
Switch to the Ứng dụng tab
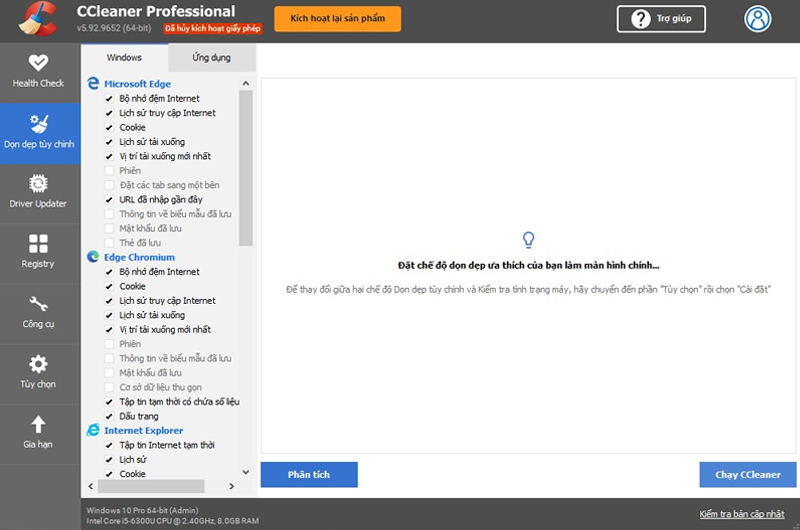point(212,58)
